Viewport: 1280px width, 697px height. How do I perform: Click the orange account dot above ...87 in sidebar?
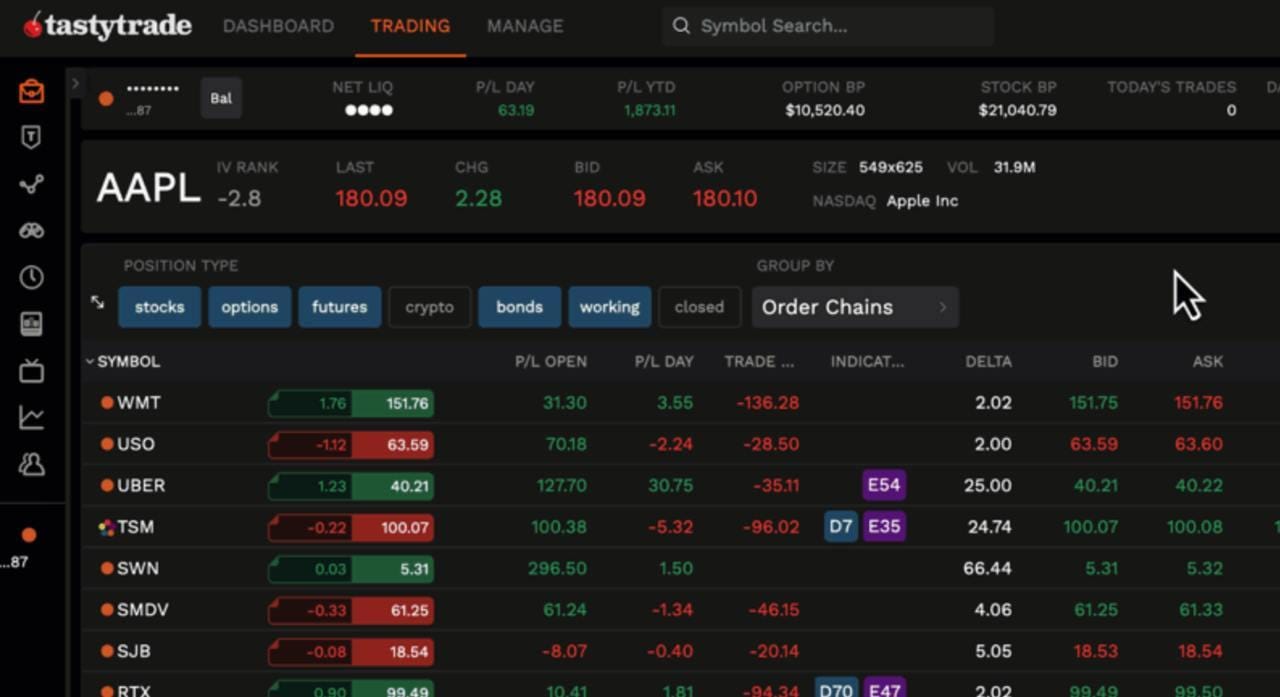(x=29, y=535)
